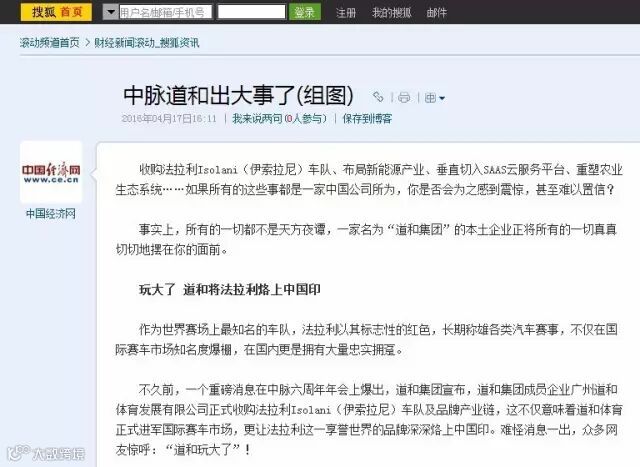Click the 保存到博客 link
The image size is (640, 467).
[367, 118]
